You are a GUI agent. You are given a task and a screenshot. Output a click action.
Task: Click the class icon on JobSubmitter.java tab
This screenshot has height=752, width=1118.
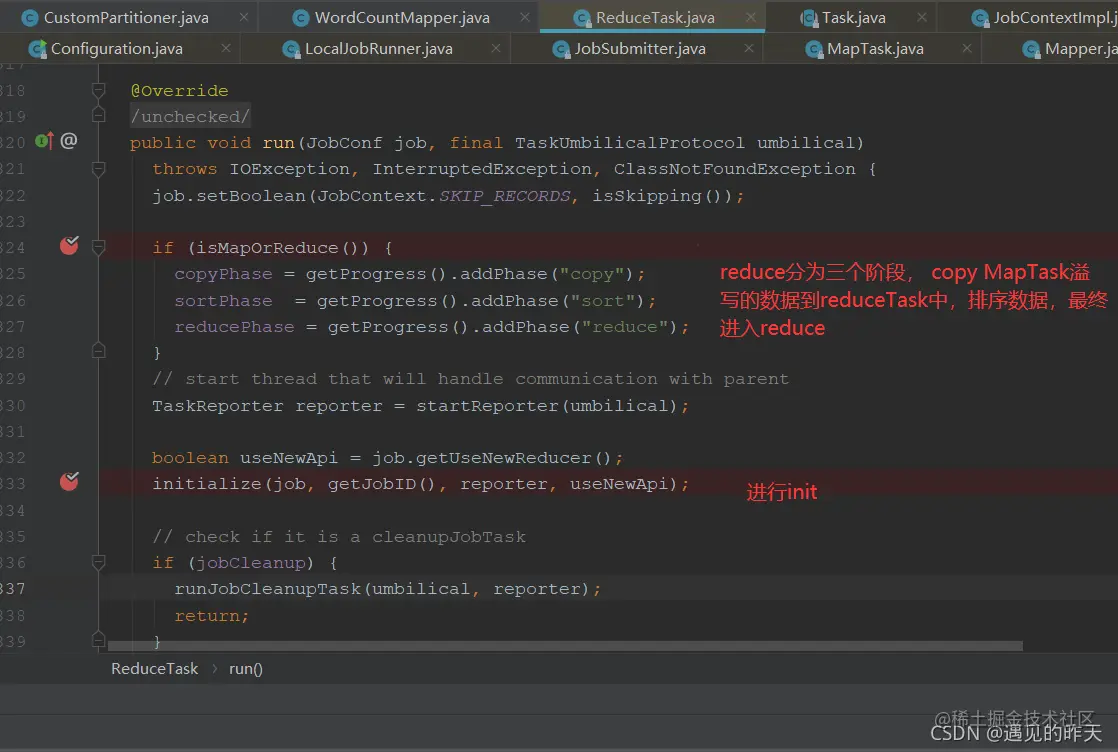[x=562, y=49]
